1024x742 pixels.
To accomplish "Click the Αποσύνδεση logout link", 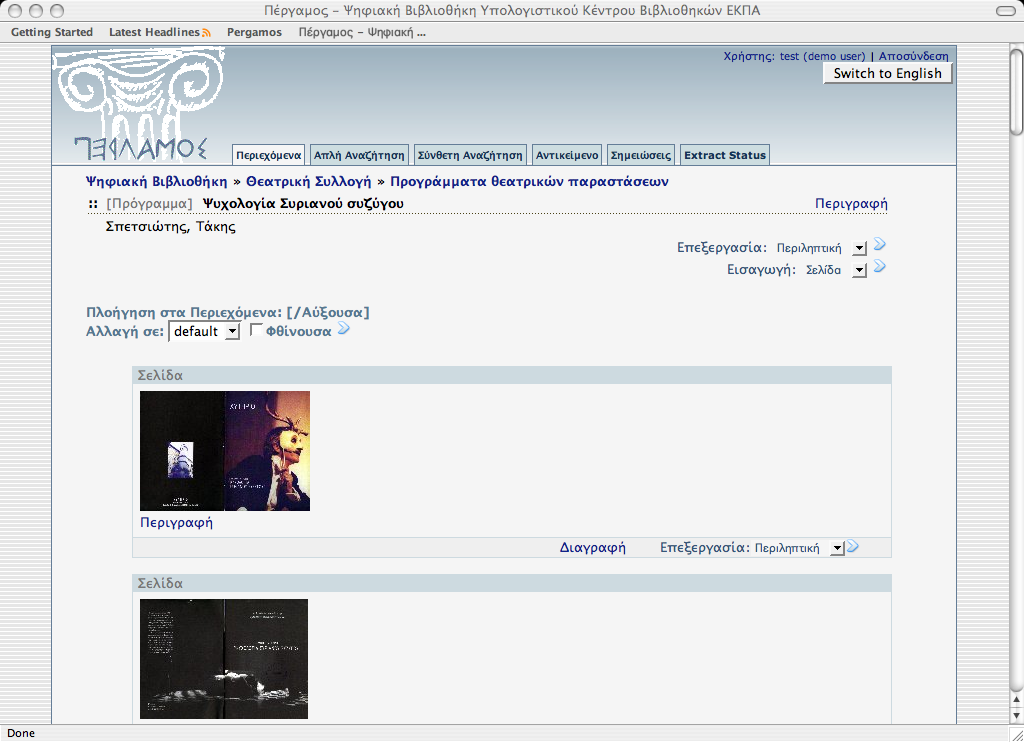I will pyautogui.click(x=914, y=56).
